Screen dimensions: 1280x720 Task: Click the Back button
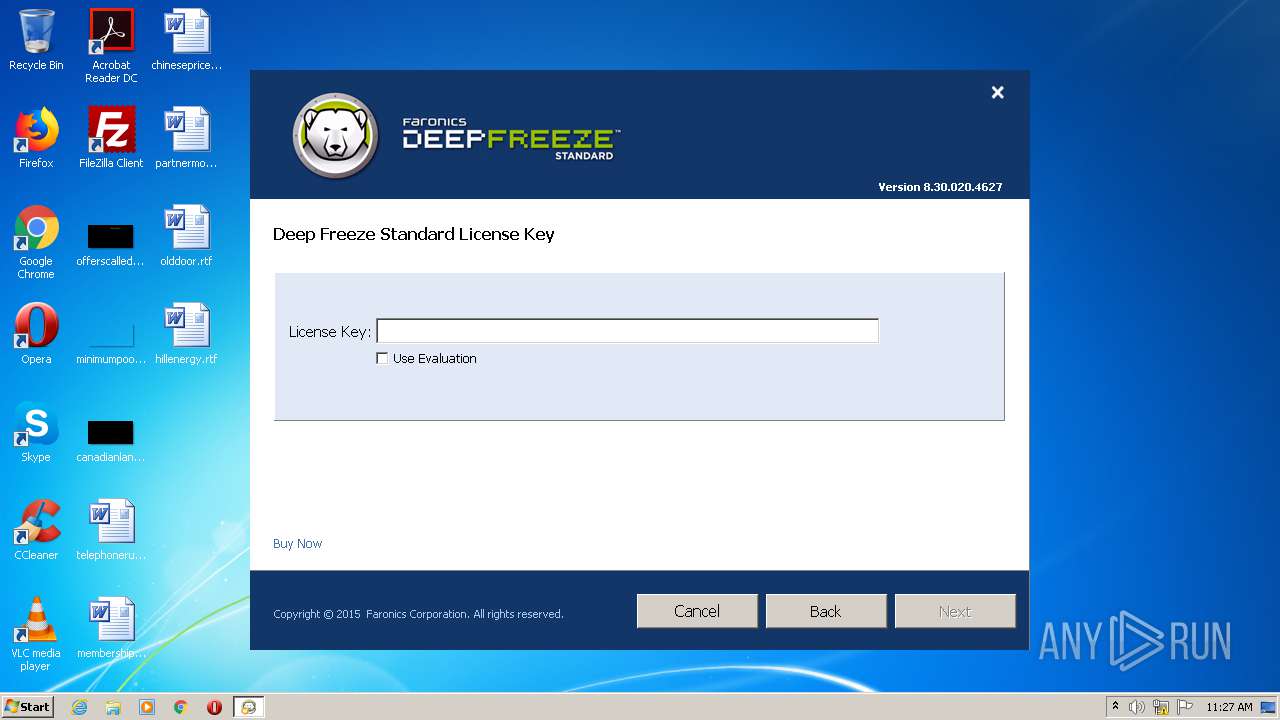tap(826, 611)
